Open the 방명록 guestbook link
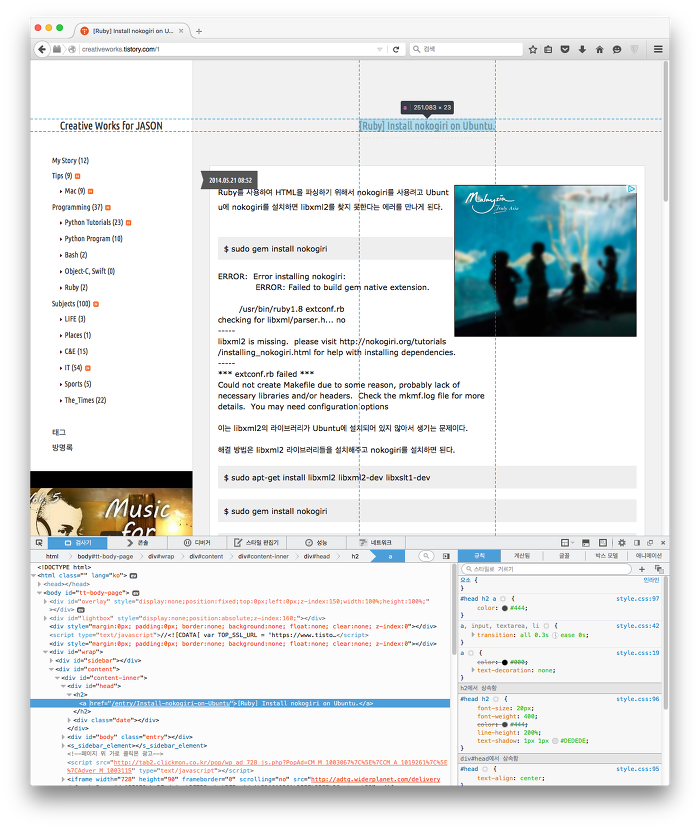Viewport: 700px width, 829px height. click(62, 448)
